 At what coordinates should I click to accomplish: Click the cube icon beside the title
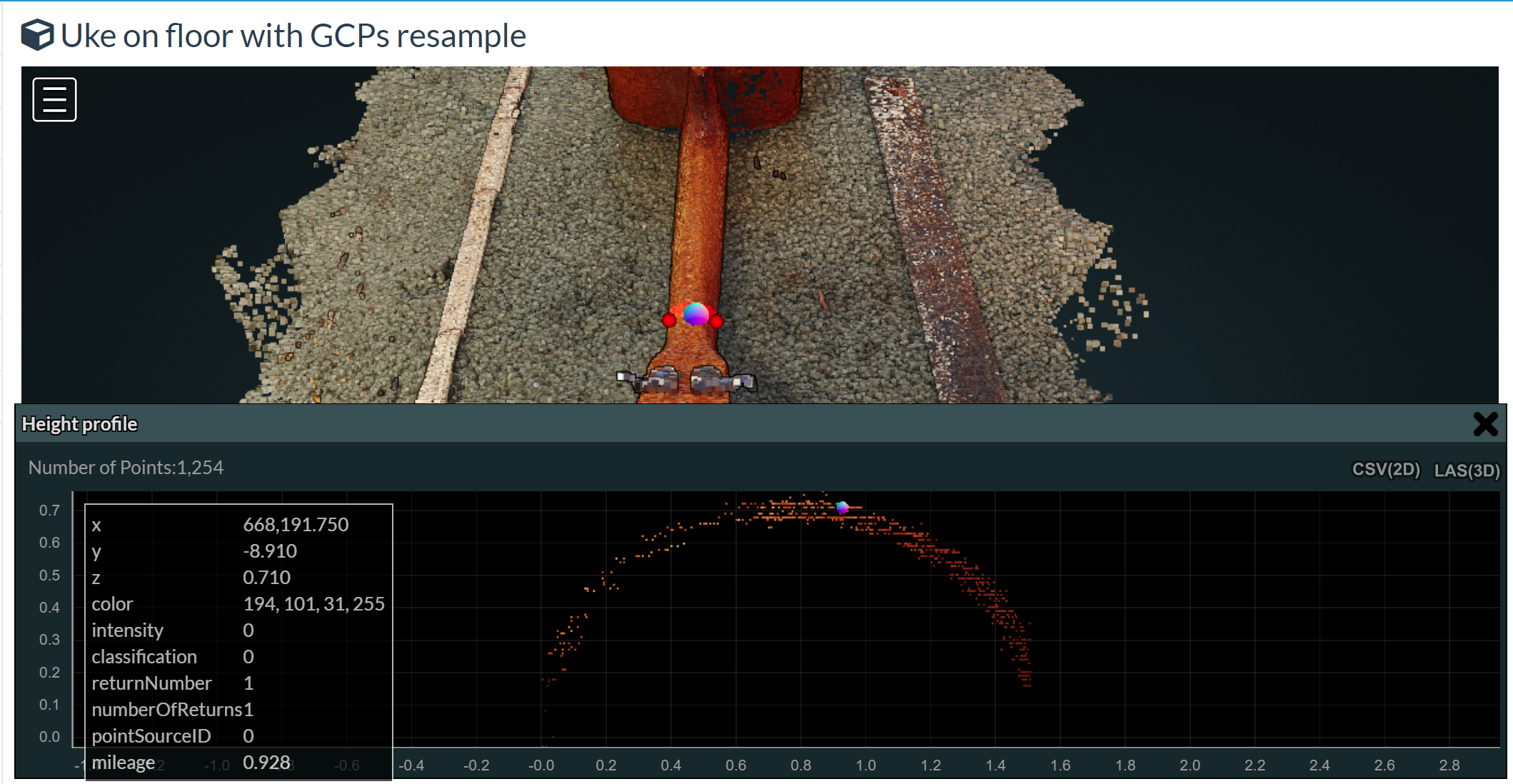36,35
